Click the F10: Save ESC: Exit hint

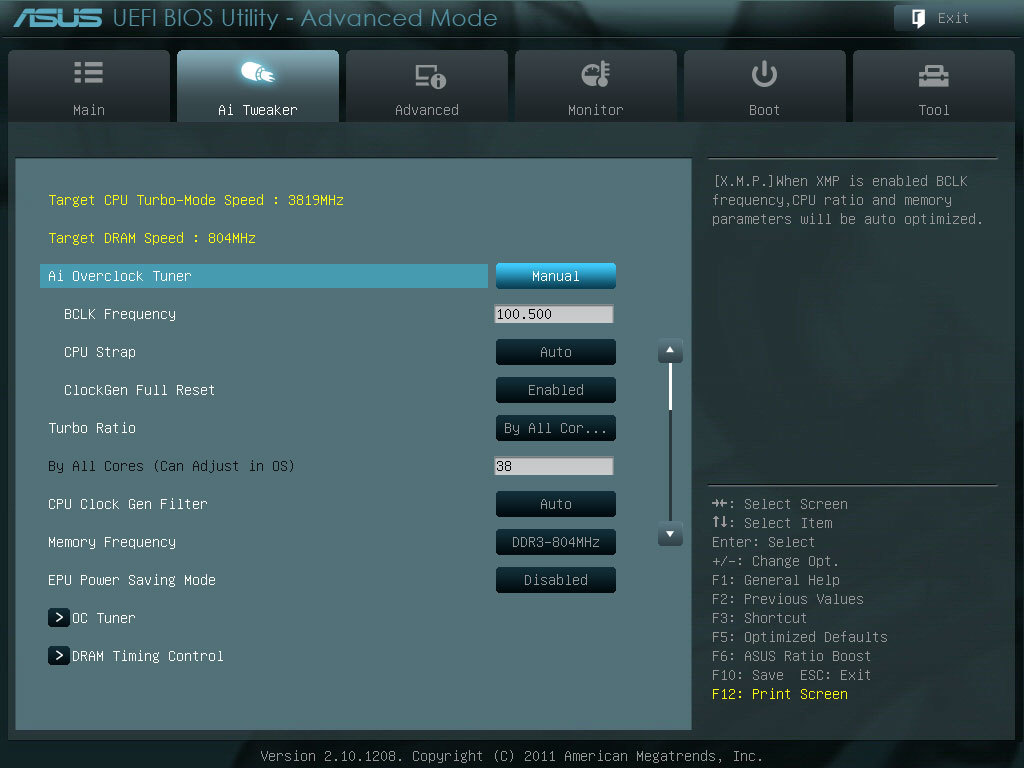click(792, 675)
